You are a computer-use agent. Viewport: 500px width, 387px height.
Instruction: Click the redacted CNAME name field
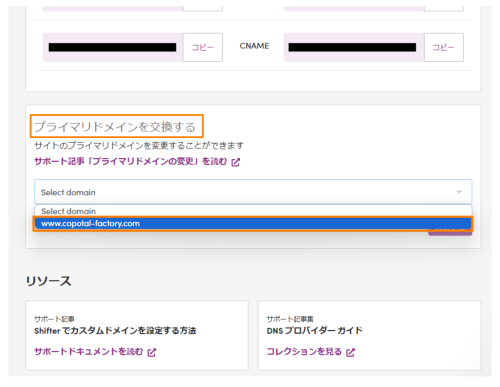[113, 47]
